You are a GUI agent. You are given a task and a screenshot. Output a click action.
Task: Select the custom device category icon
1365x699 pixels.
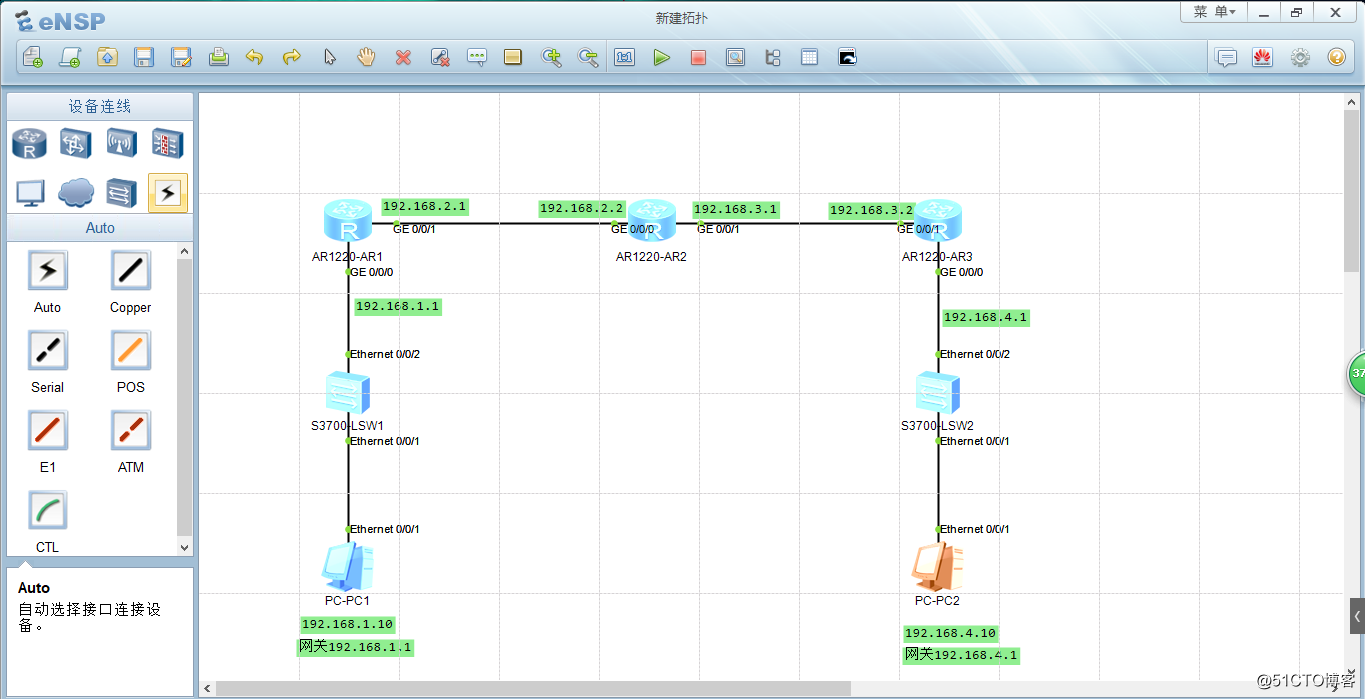121,192
